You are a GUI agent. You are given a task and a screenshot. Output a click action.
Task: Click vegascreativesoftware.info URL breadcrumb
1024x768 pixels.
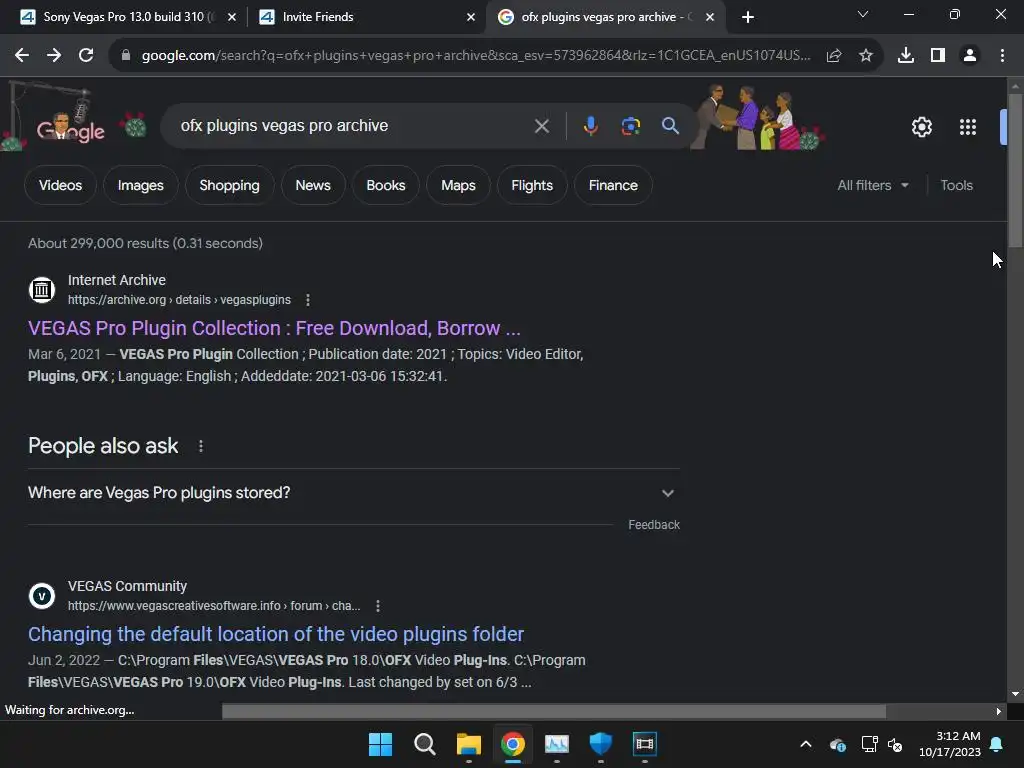(x=214, y=606)
